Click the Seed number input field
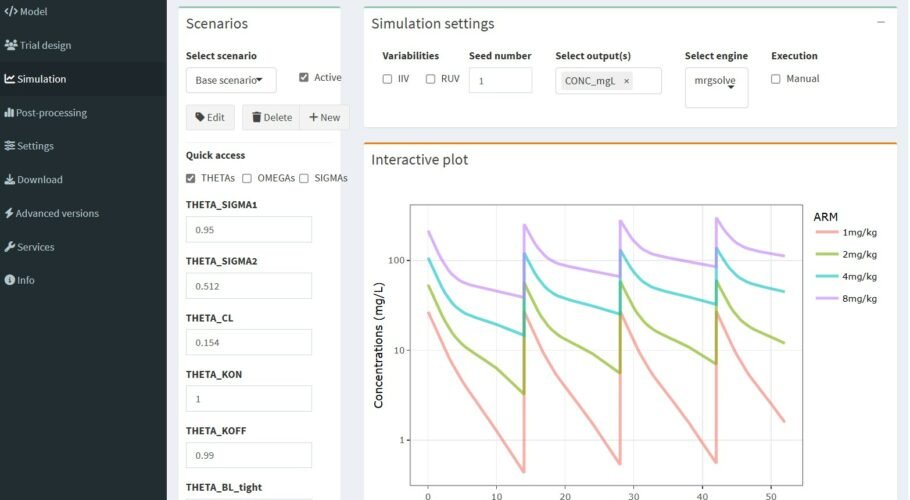The width and height of the screenshot is (910, 500). [x=500, y=80]
